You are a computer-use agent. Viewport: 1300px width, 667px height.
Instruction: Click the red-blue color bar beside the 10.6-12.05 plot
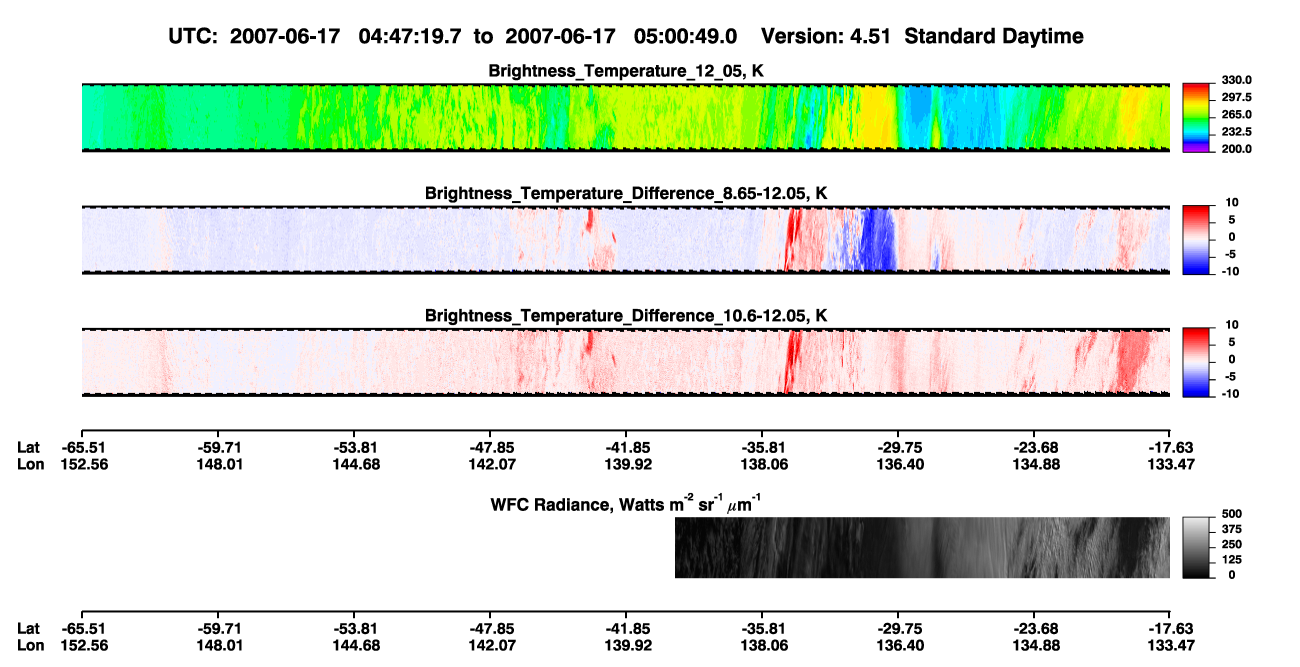pyautogui.click(x=1197, y=362)
